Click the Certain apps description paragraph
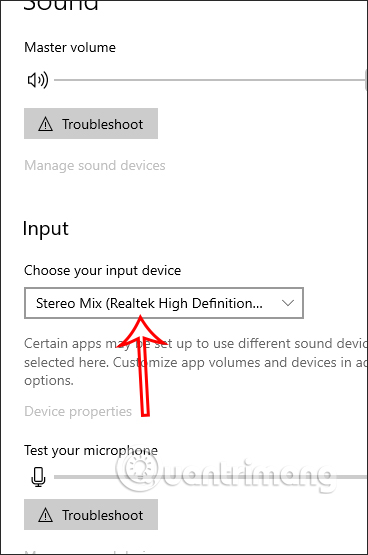368x555 pixels. point(195,362)
